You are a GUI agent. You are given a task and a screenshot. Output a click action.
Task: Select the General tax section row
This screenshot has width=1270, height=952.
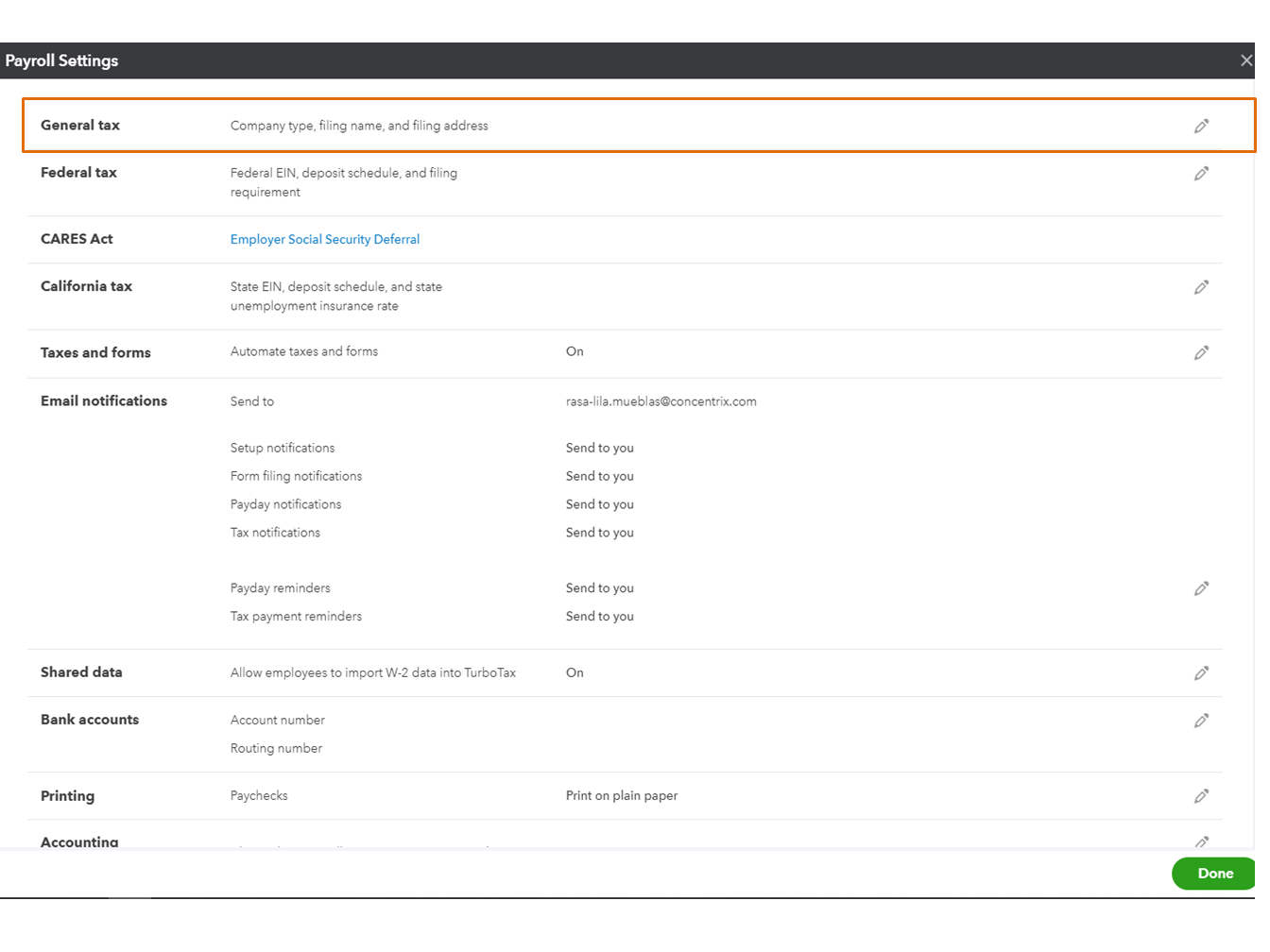click(79, 125)
